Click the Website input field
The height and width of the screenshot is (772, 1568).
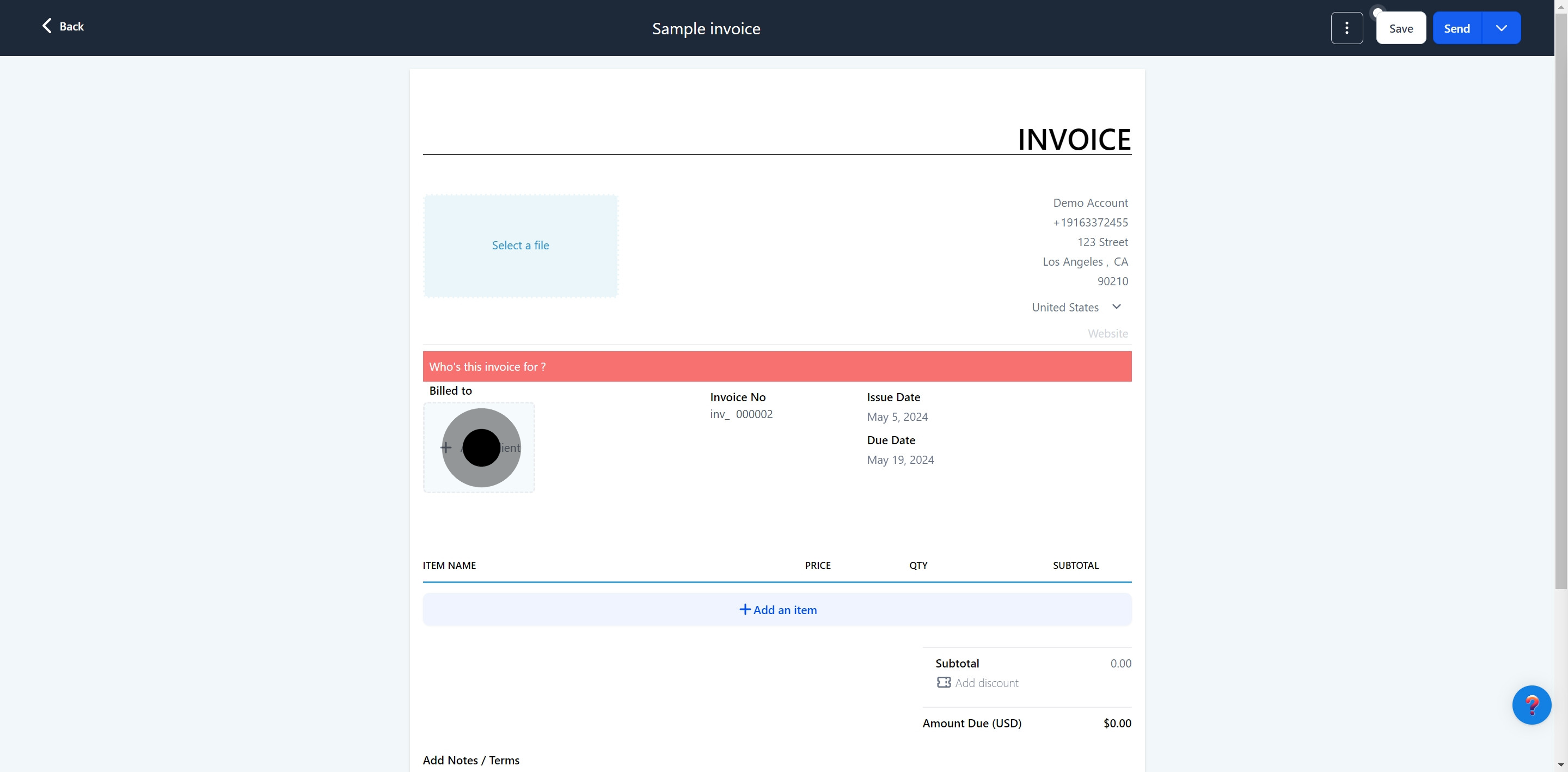point(1107,334)
